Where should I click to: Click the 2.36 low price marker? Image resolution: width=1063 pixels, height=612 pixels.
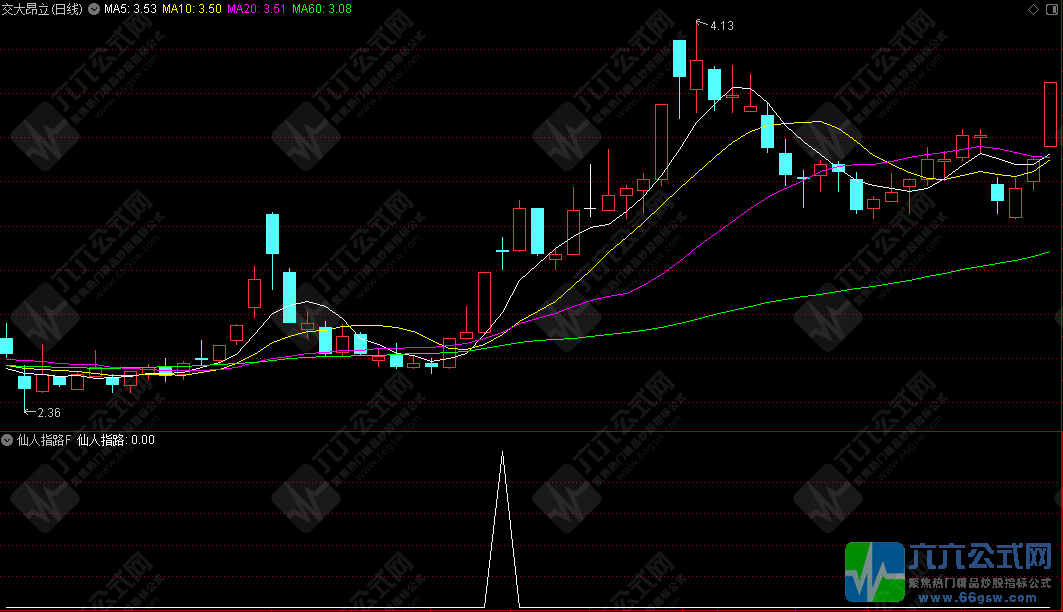point(49,412)
